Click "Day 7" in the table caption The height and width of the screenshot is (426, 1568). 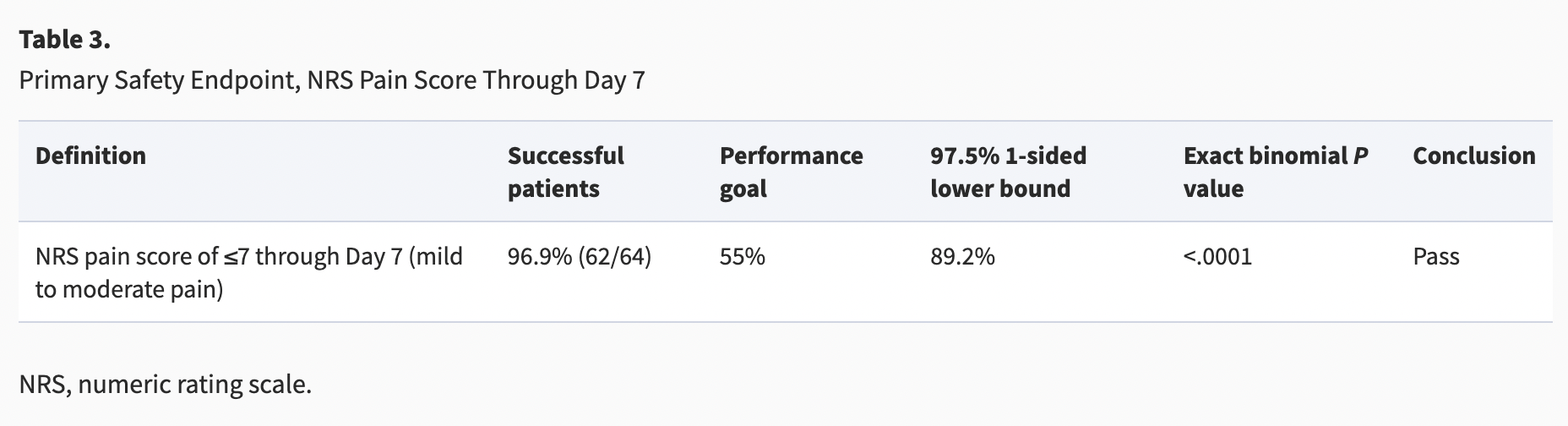[x=613, y=80]
